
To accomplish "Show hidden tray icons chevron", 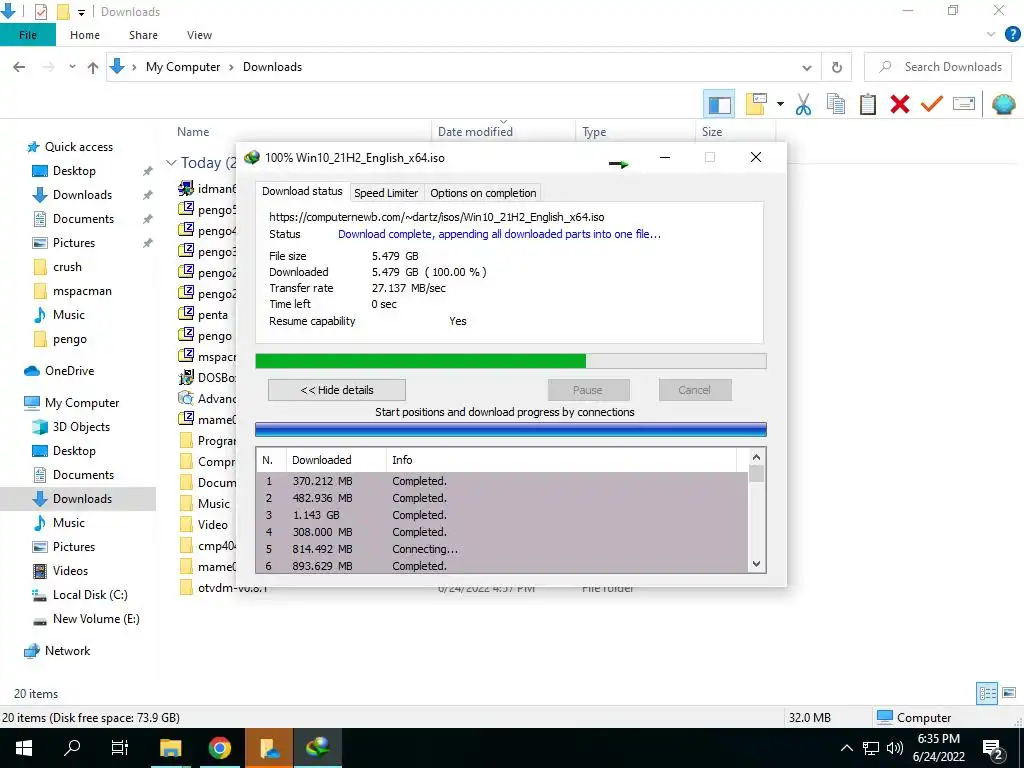I will (x=846, y=748).
